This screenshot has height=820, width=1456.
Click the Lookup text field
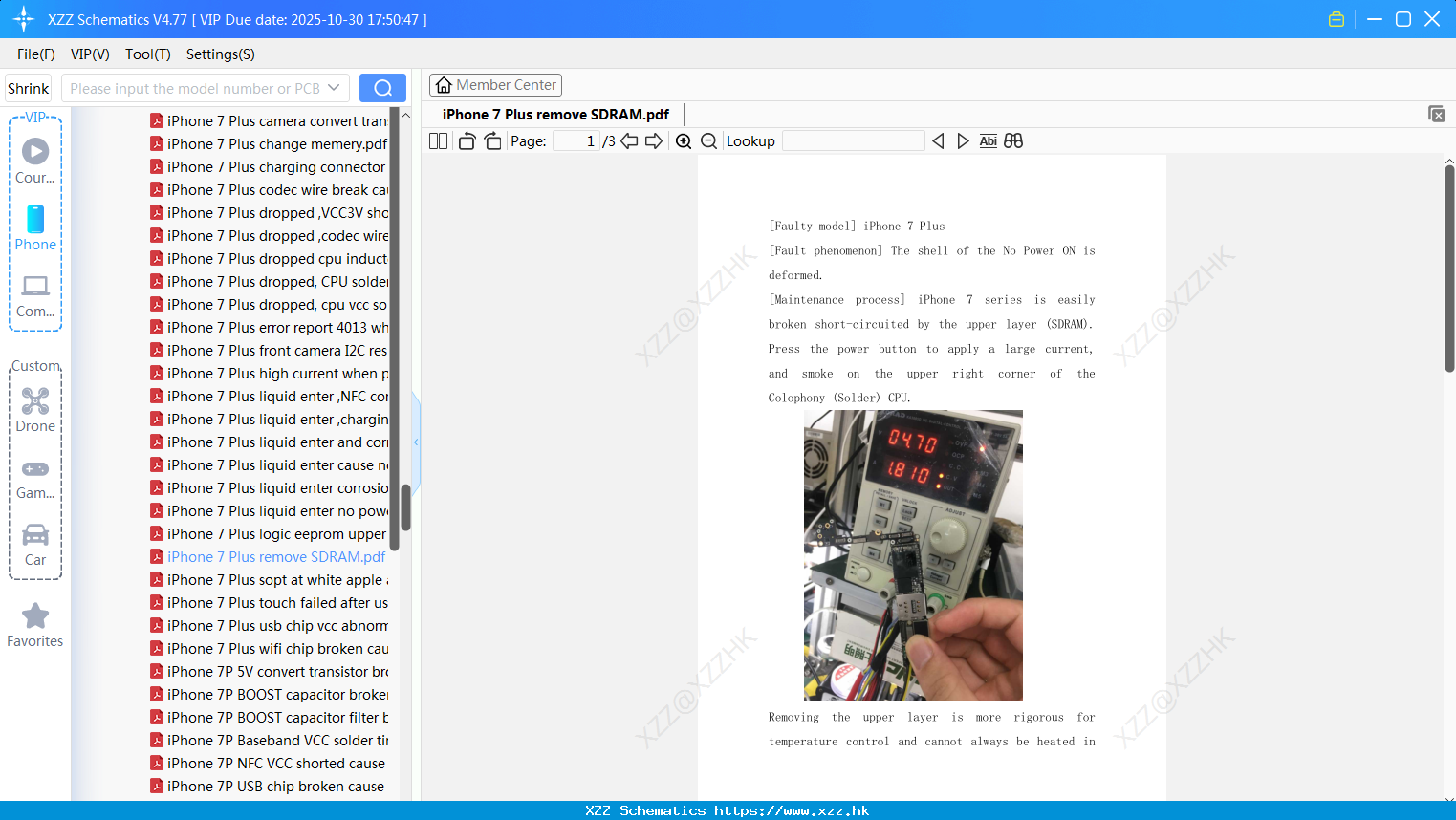coord(854,141)
